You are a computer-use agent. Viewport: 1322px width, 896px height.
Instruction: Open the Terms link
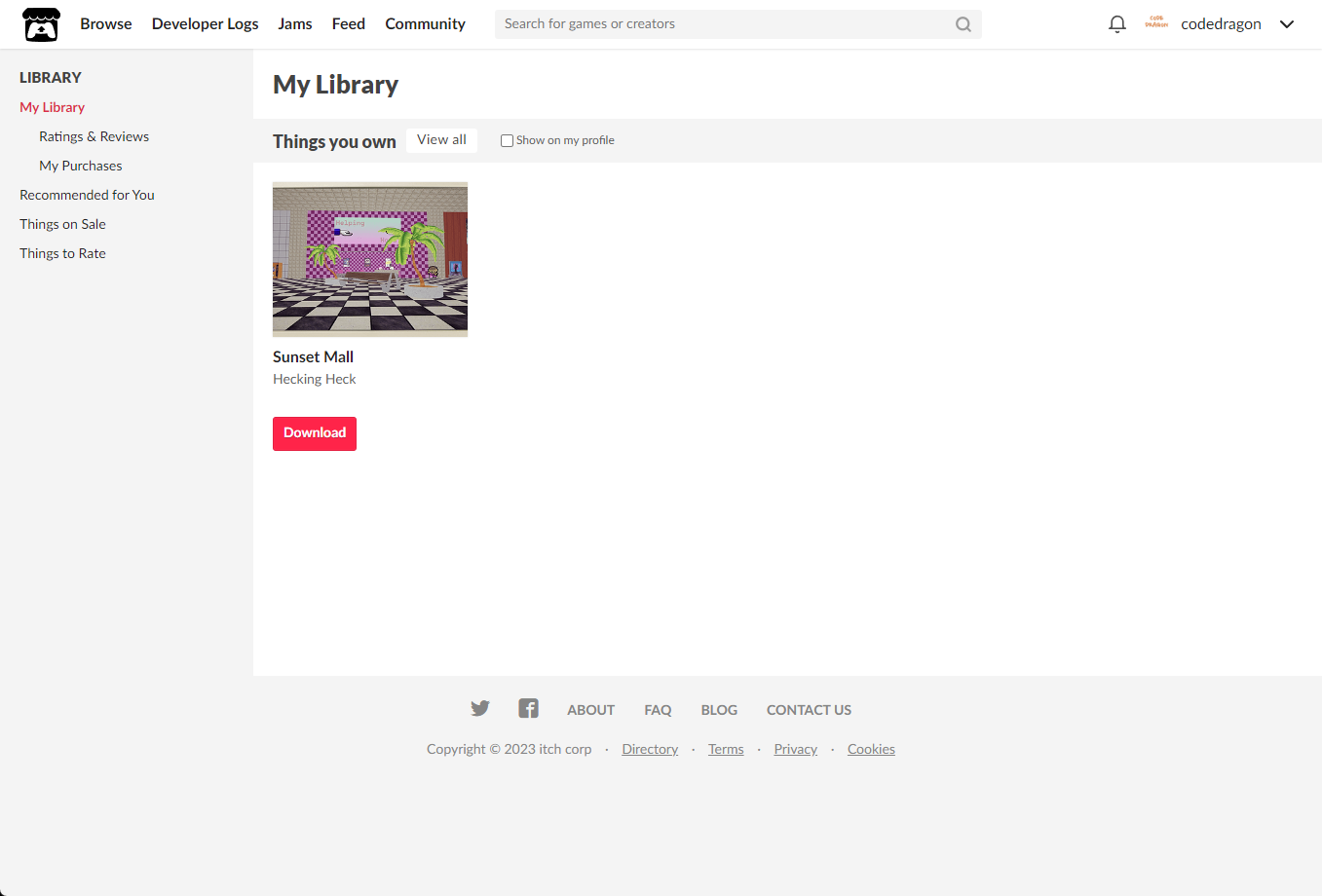[x=726, y=749]
